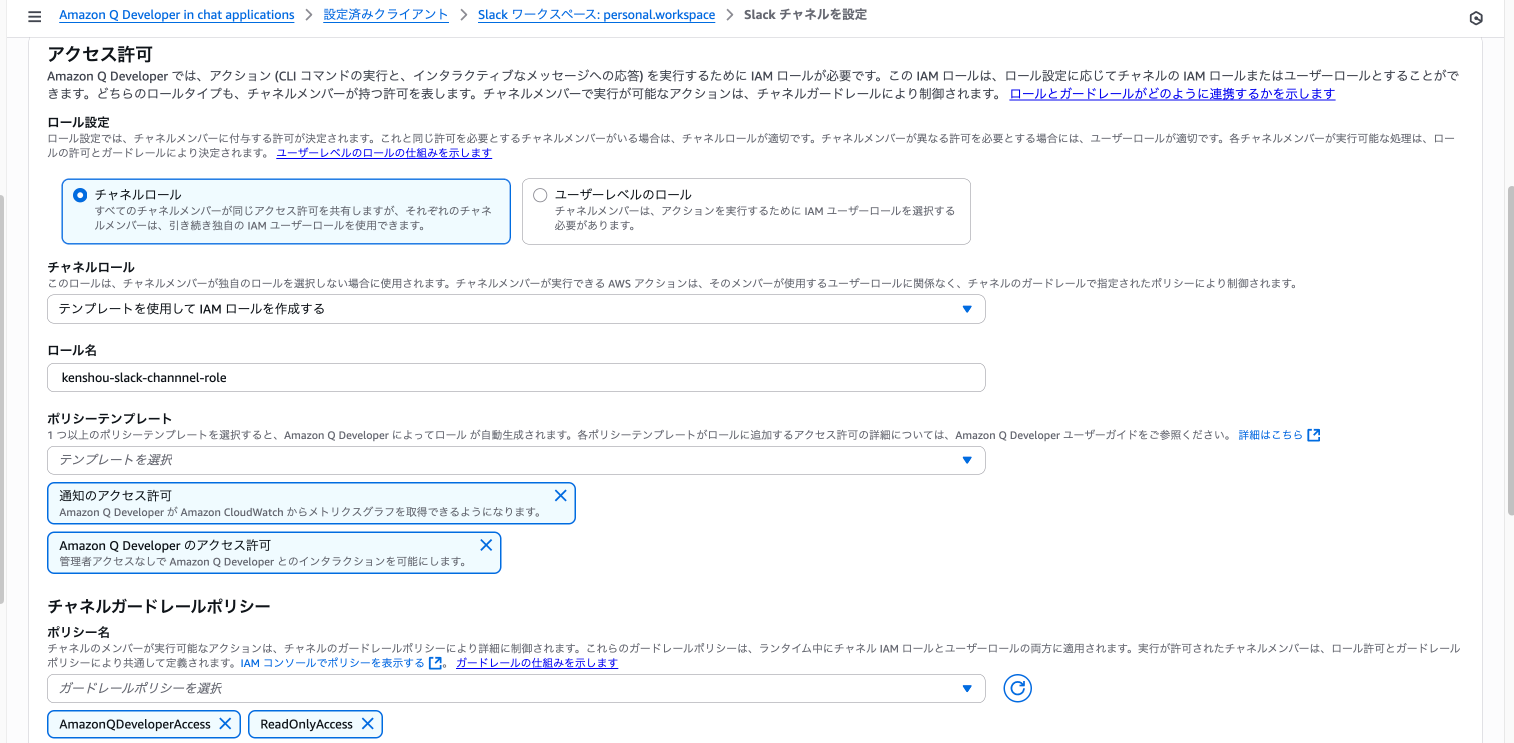Click the hexagon settings icon top right
The image size is (1514, 743).
[x=1476, y=17]
